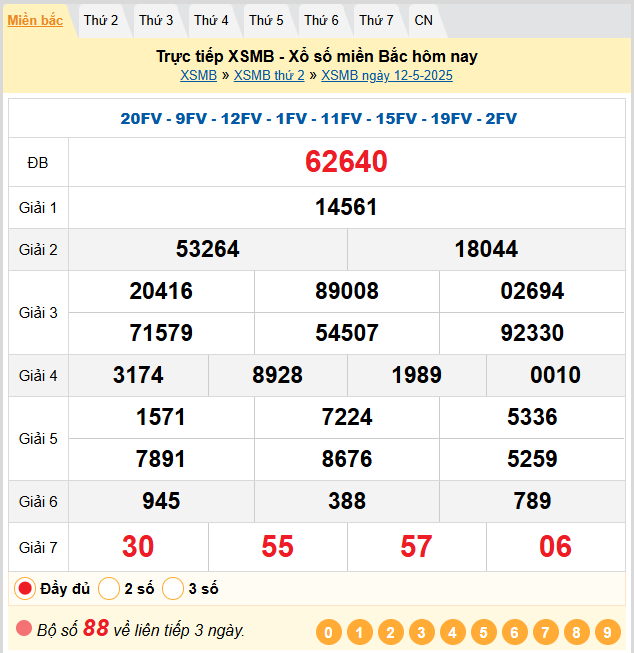Click the Giải 3 number 02694
634x653 pixels.
coord(532,291)
